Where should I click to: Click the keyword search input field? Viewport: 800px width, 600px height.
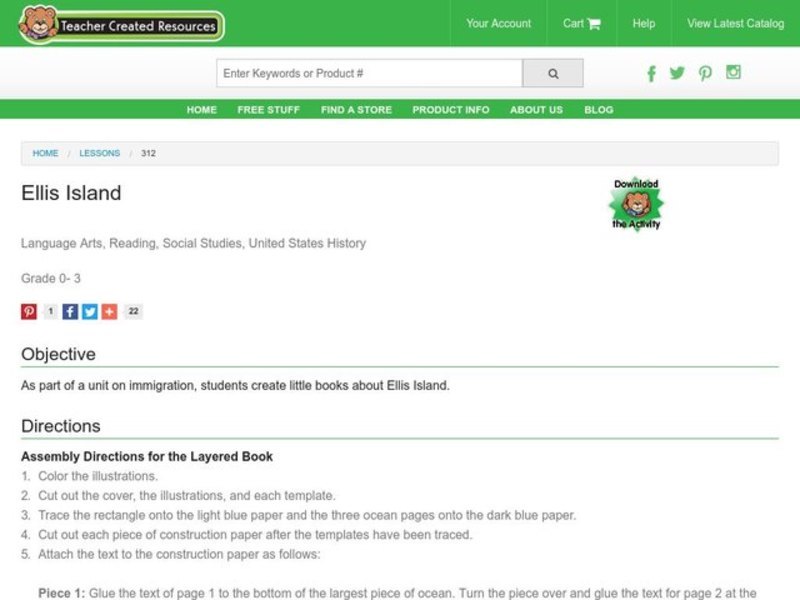[x=370, y=72]
